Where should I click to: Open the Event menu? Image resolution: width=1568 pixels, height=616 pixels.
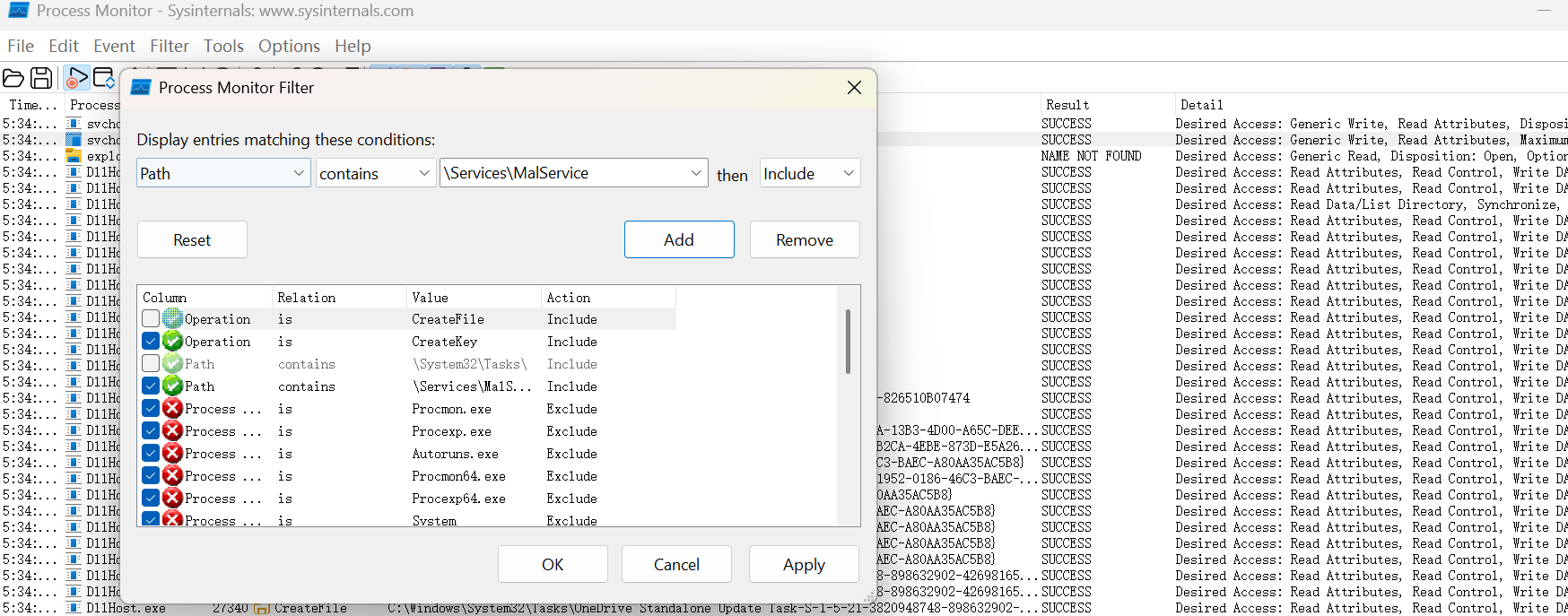114,46
